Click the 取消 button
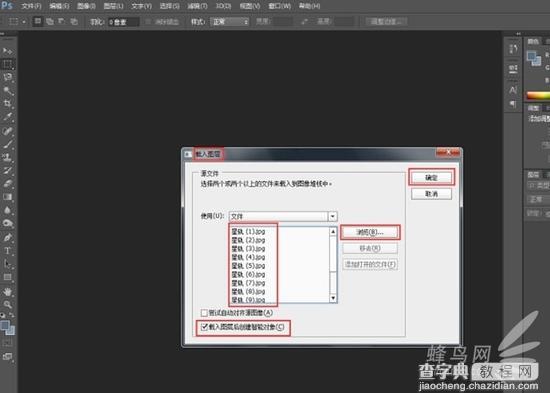The width and height of the screenshot is (550, 393). click(431, 194)
